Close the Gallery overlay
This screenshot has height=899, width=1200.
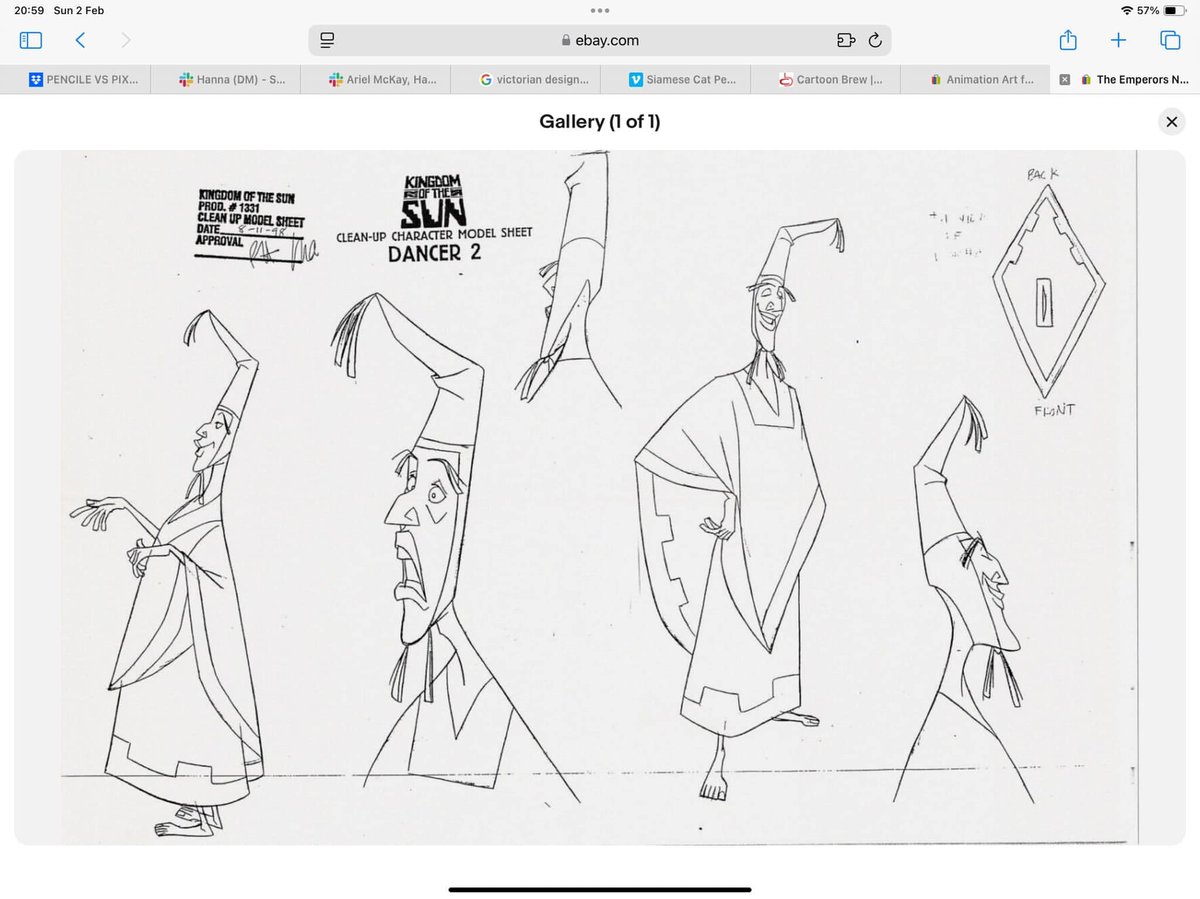[x=1171, y=122]
